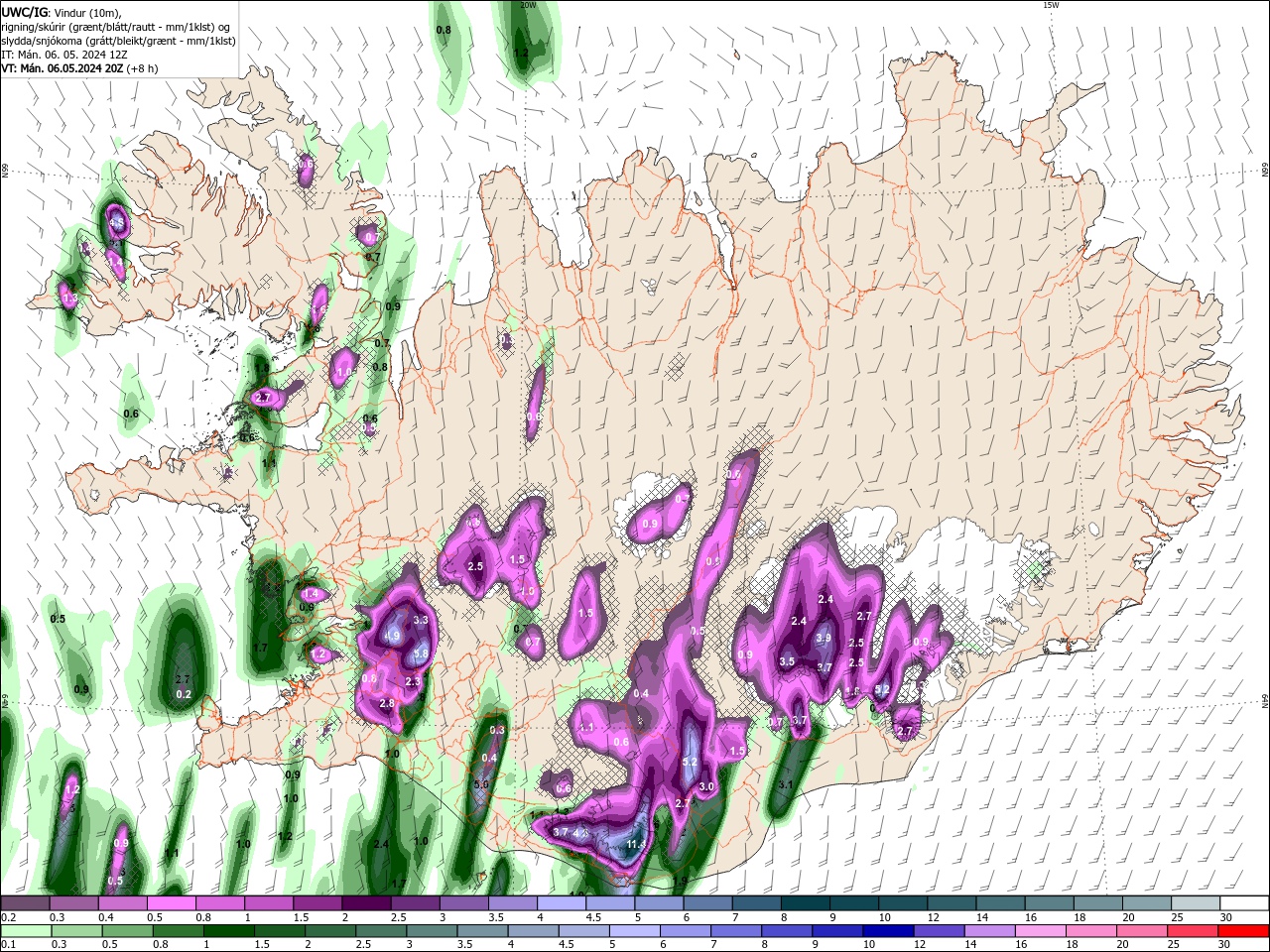Click the initial time 'IT: Mán. 06. 05. 2024 12Z'
The width and height of the screenshot is (1270, 952).
(64, 55)
